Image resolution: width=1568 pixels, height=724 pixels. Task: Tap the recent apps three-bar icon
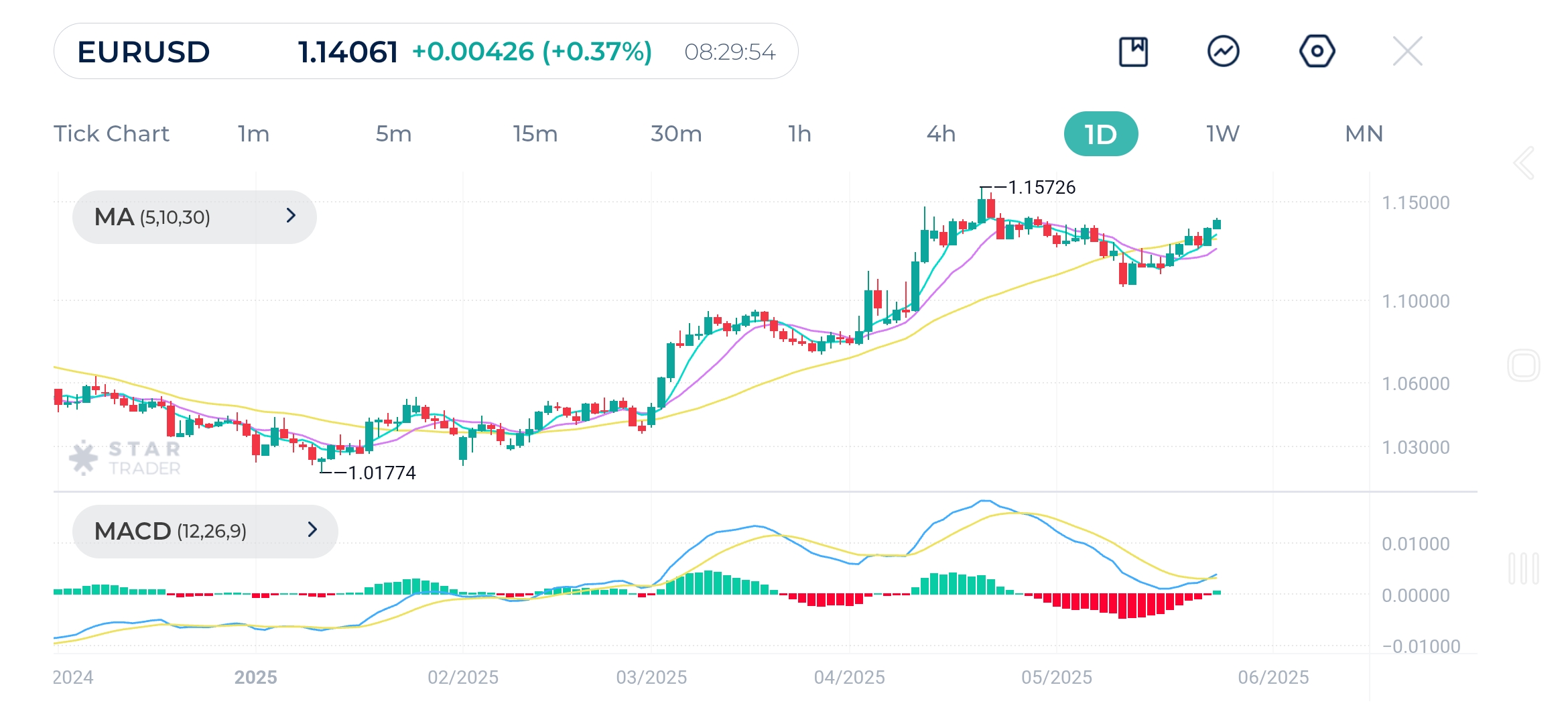pos(1523,568)
